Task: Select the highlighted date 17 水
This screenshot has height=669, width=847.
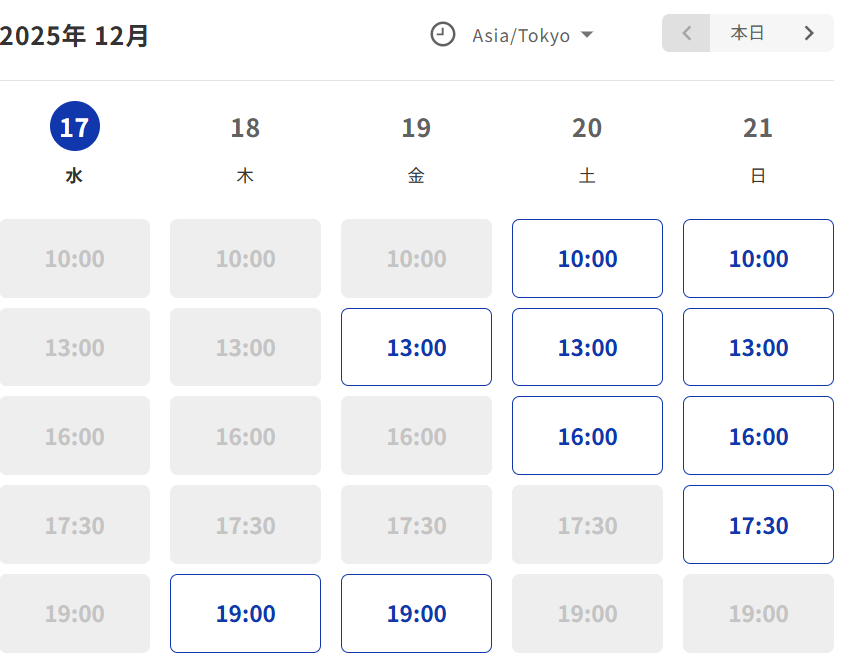Action: tap(75, 128)
